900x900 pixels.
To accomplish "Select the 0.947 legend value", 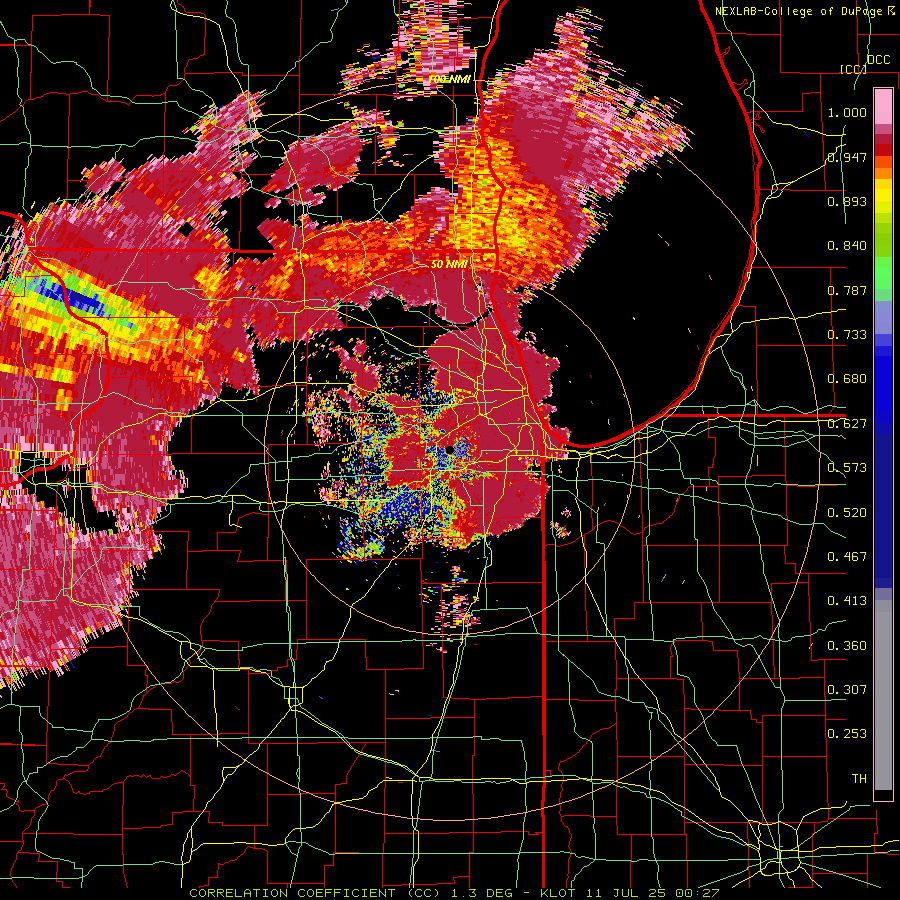I will 847,157.
